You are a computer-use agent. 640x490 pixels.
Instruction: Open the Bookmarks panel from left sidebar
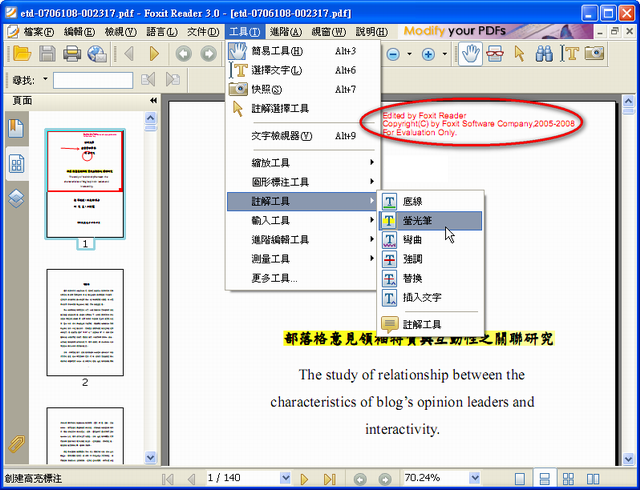(16, 128)
